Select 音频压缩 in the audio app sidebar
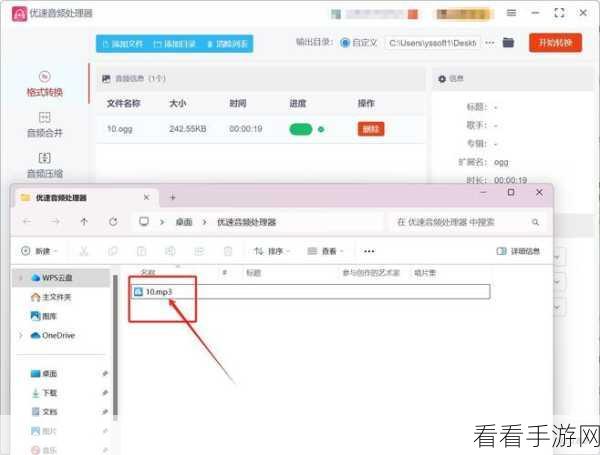This screenshot has height=455, width=600. pos(45,165)
